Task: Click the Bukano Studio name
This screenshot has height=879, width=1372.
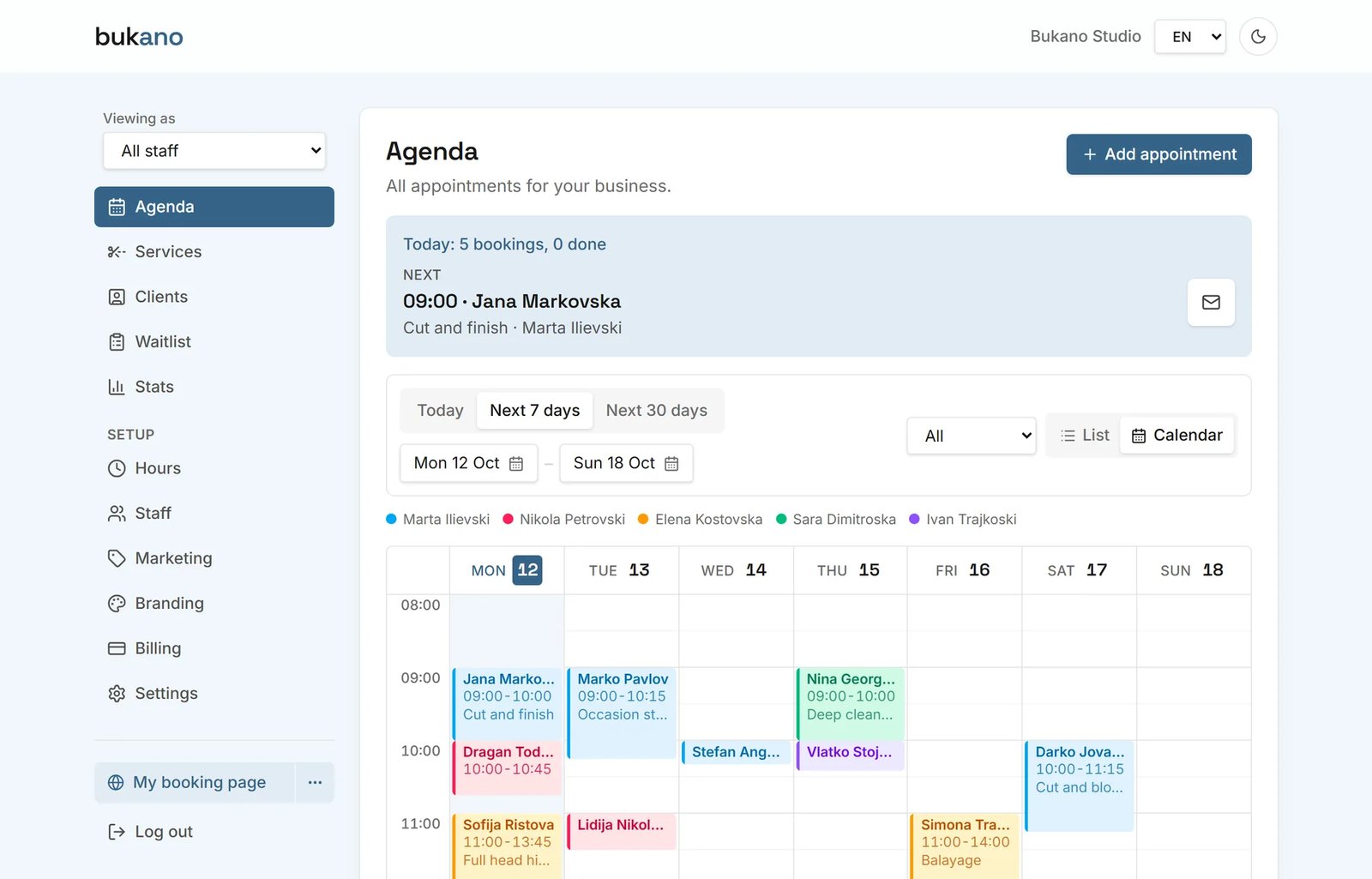Action: (x=1085, y=37)
